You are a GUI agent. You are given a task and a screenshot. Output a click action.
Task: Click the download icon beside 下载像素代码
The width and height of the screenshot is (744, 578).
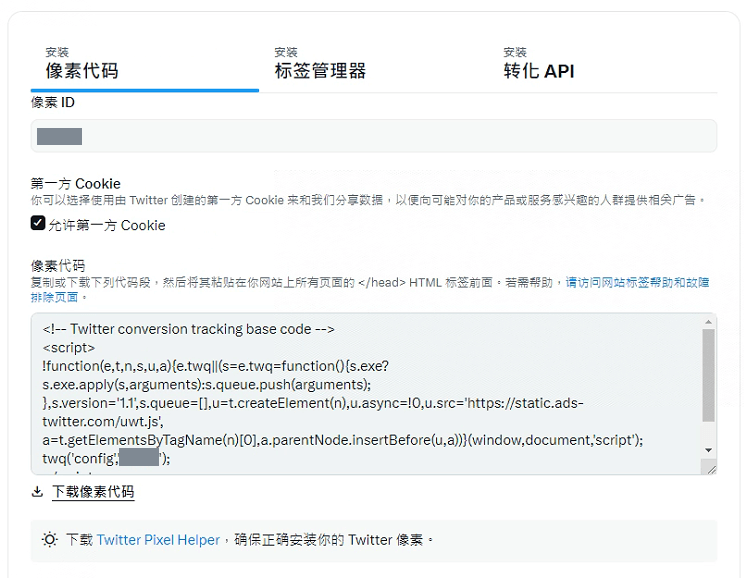click(x=37, y=492)
